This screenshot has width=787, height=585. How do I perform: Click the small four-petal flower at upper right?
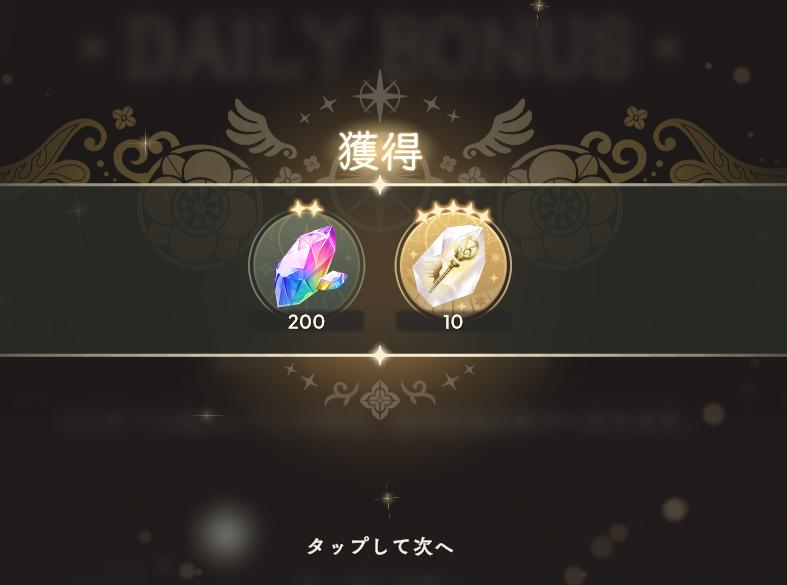(636, 117)
